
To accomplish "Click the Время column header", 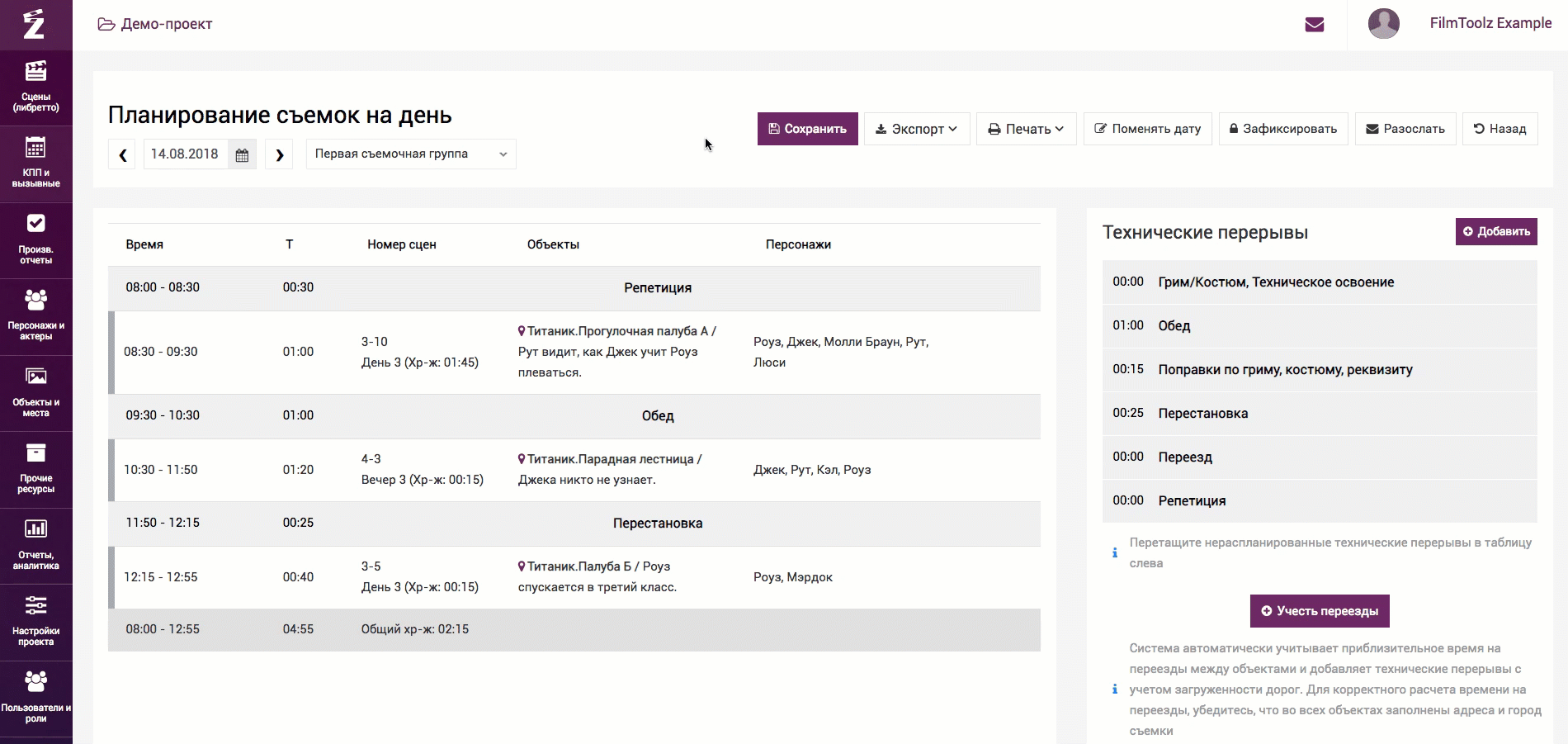I will (x=144, y=244).
